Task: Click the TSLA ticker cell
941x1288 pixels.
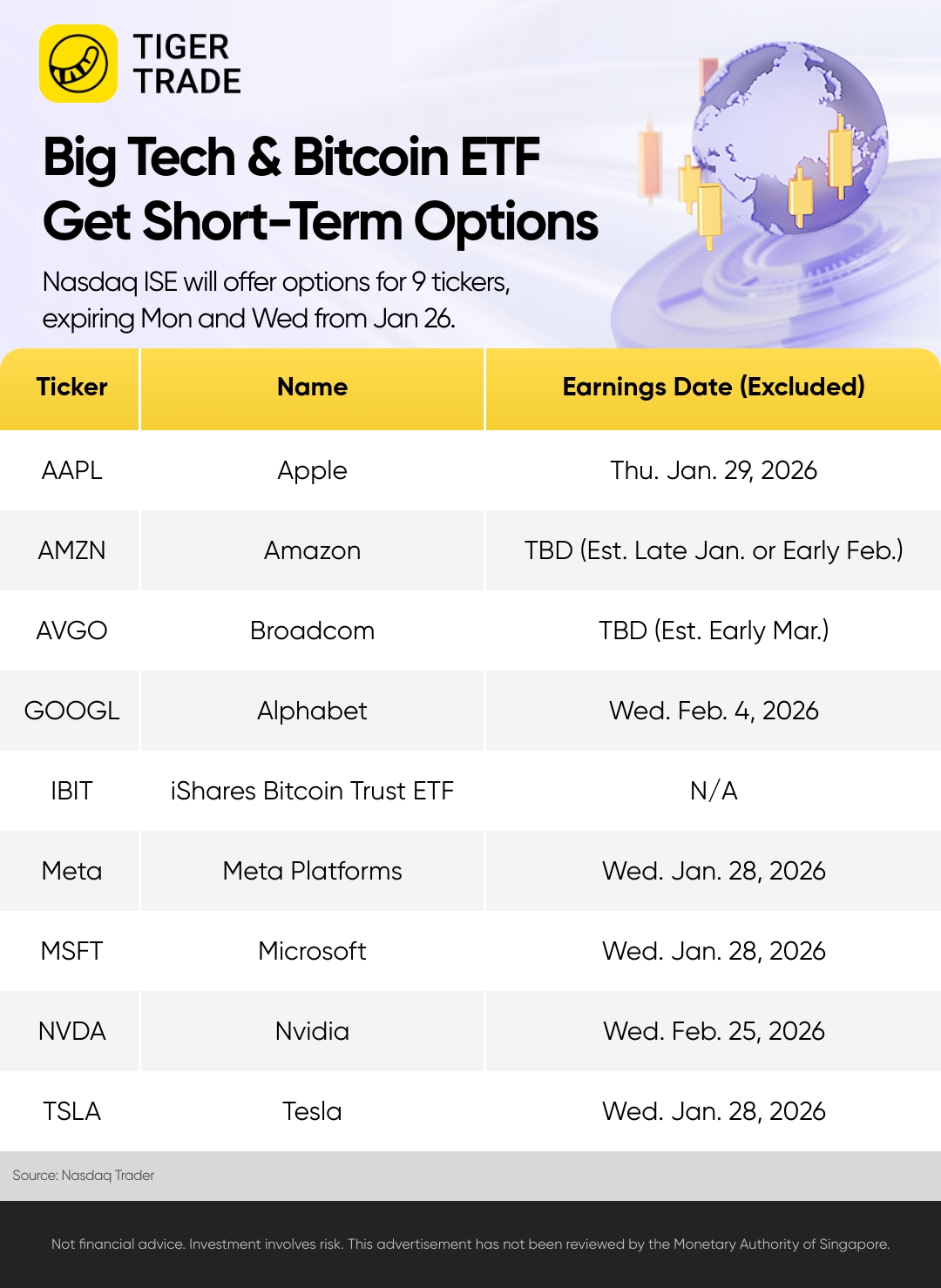Action: (71, 1111)
